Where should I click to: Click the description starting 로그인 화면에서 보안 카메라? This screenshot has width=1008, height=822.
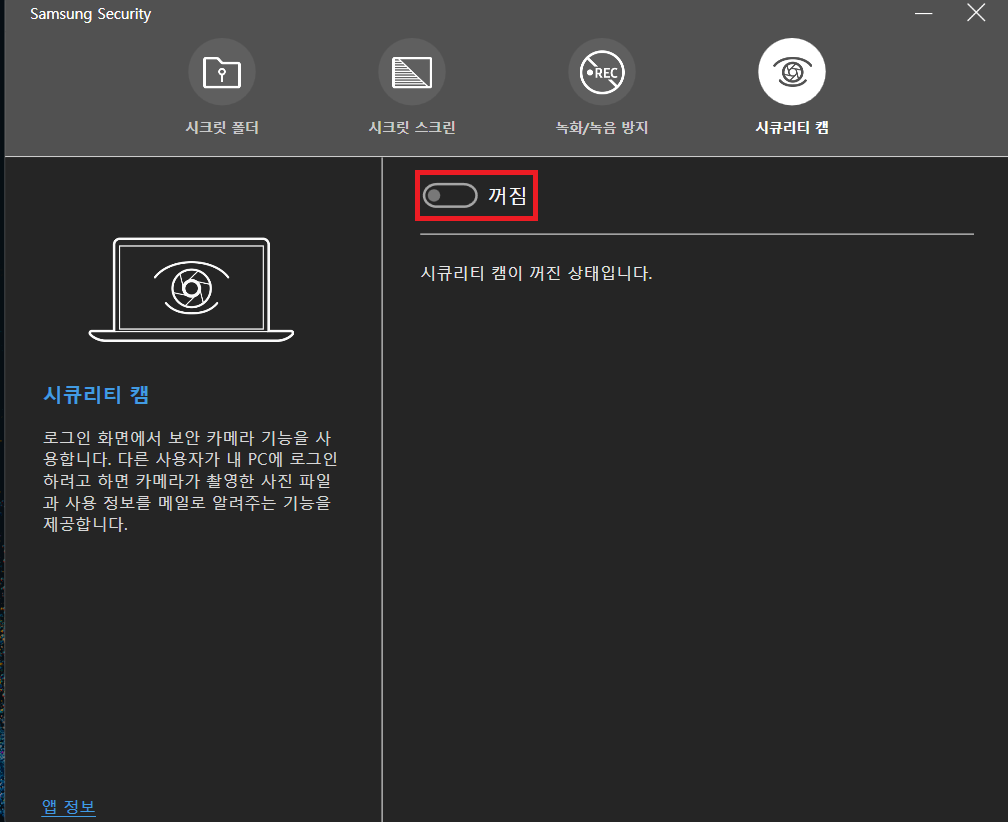point(190,481)
